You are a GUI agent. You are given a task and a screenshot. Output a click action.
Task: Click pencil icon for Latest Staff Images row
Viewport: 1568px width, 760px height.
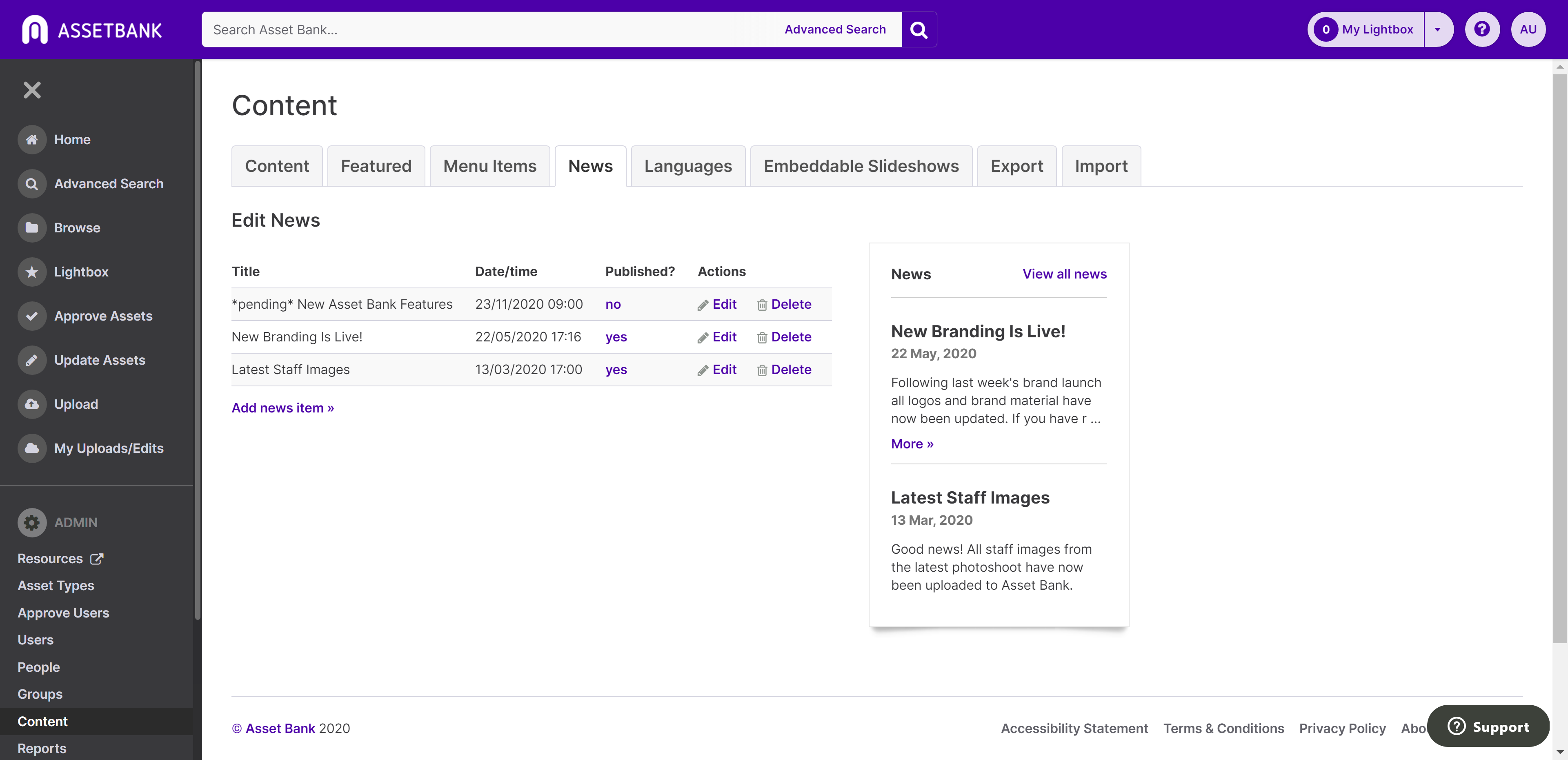[703, 370]
